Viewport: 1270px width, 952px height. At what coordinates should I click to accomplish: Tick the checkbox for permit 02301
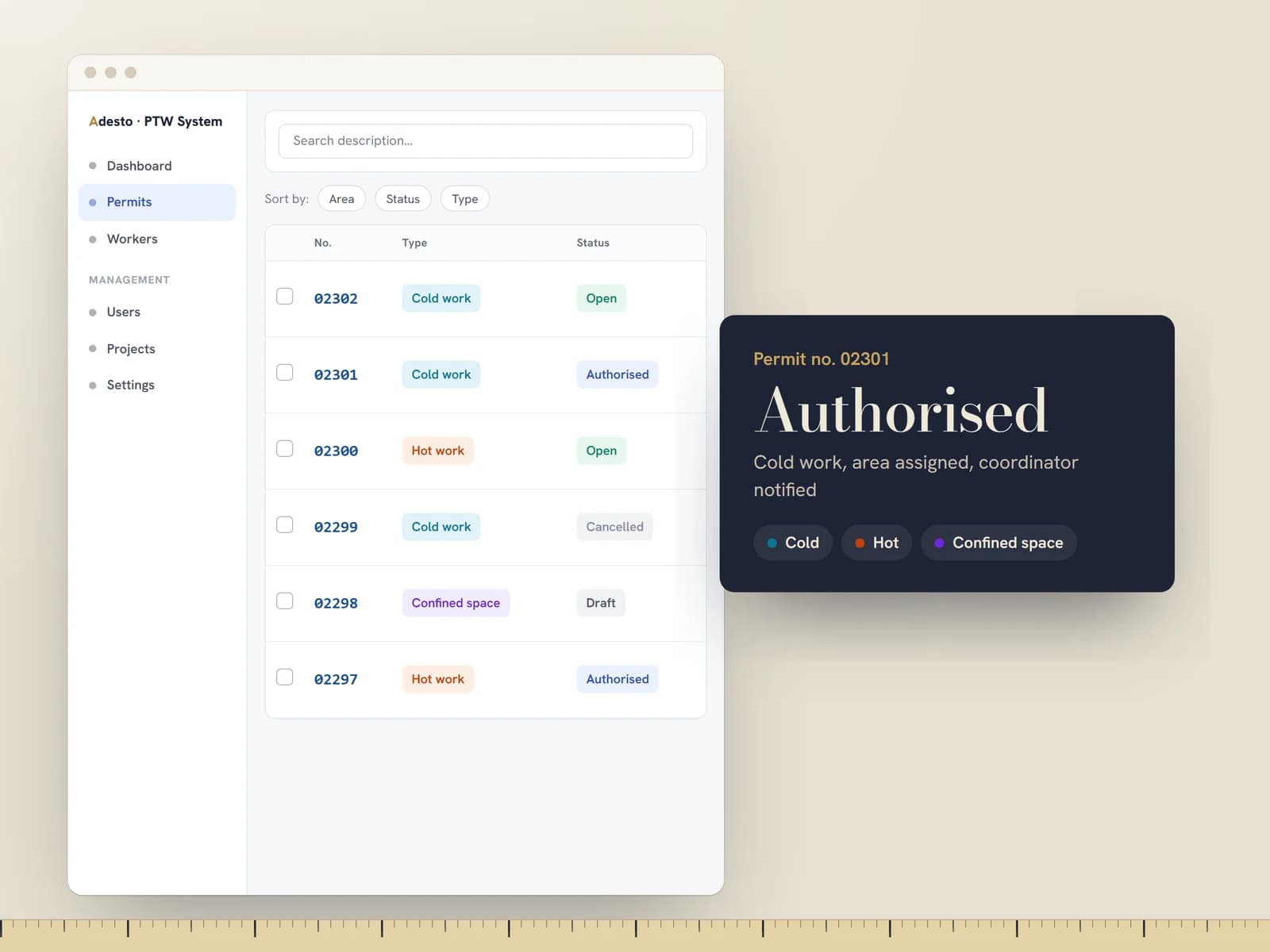pyautogui.click(x=284, y=372)
